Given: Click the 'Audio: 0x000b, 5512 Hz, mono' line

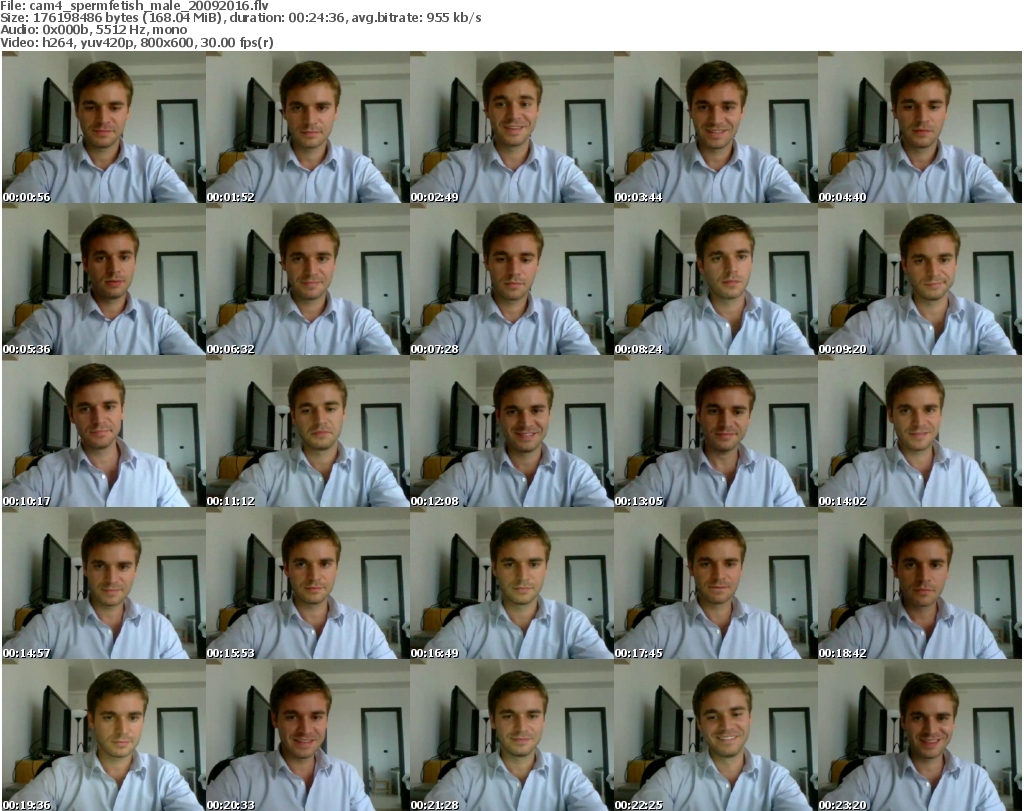Looking at the screenshot, I should pyautogui.click(x=94, y=30).
